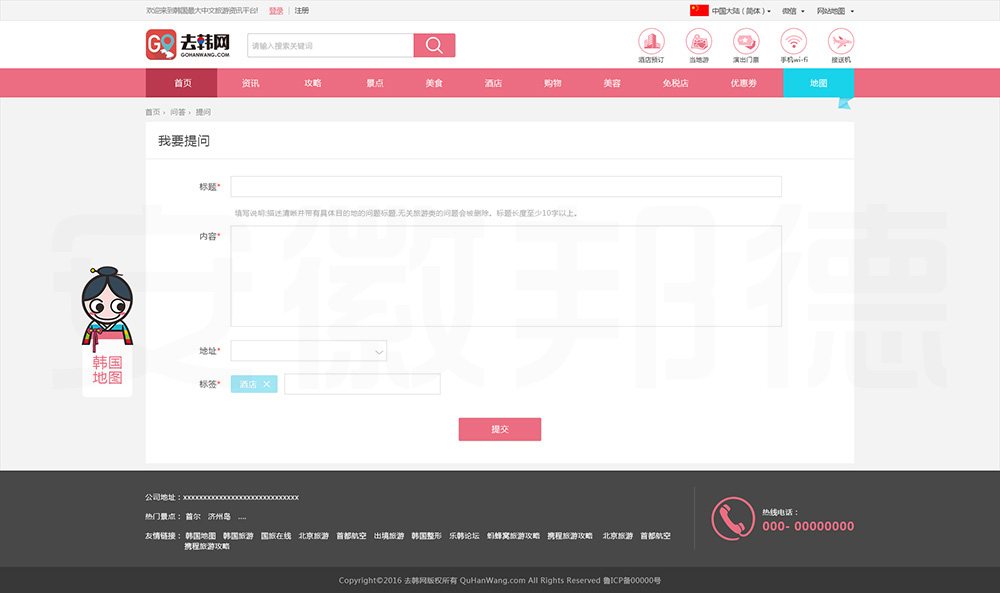The width and height of the screenshot is (1000, 593).
Task: Expand the 网站地图 dropdown
Action: [x=835, y=11]
